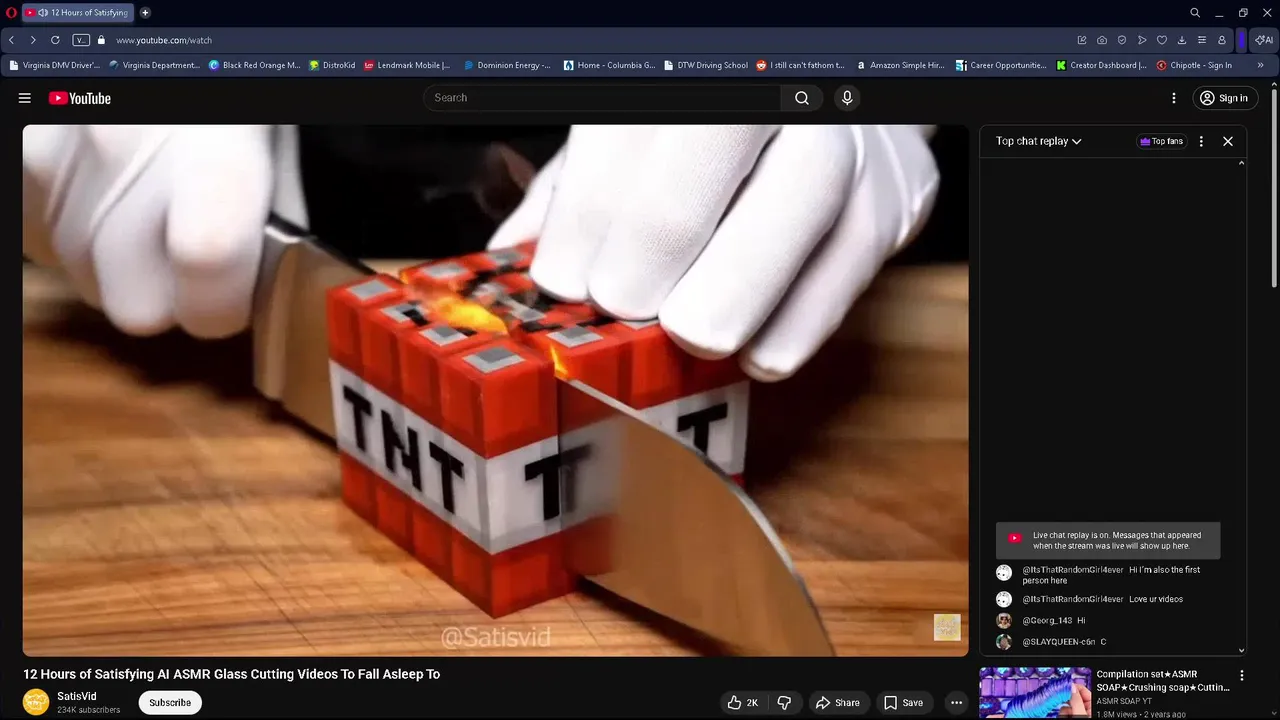1280x720 pixels.
Task: Open Dominion Energy bookmark
Action: click(507, 65)
